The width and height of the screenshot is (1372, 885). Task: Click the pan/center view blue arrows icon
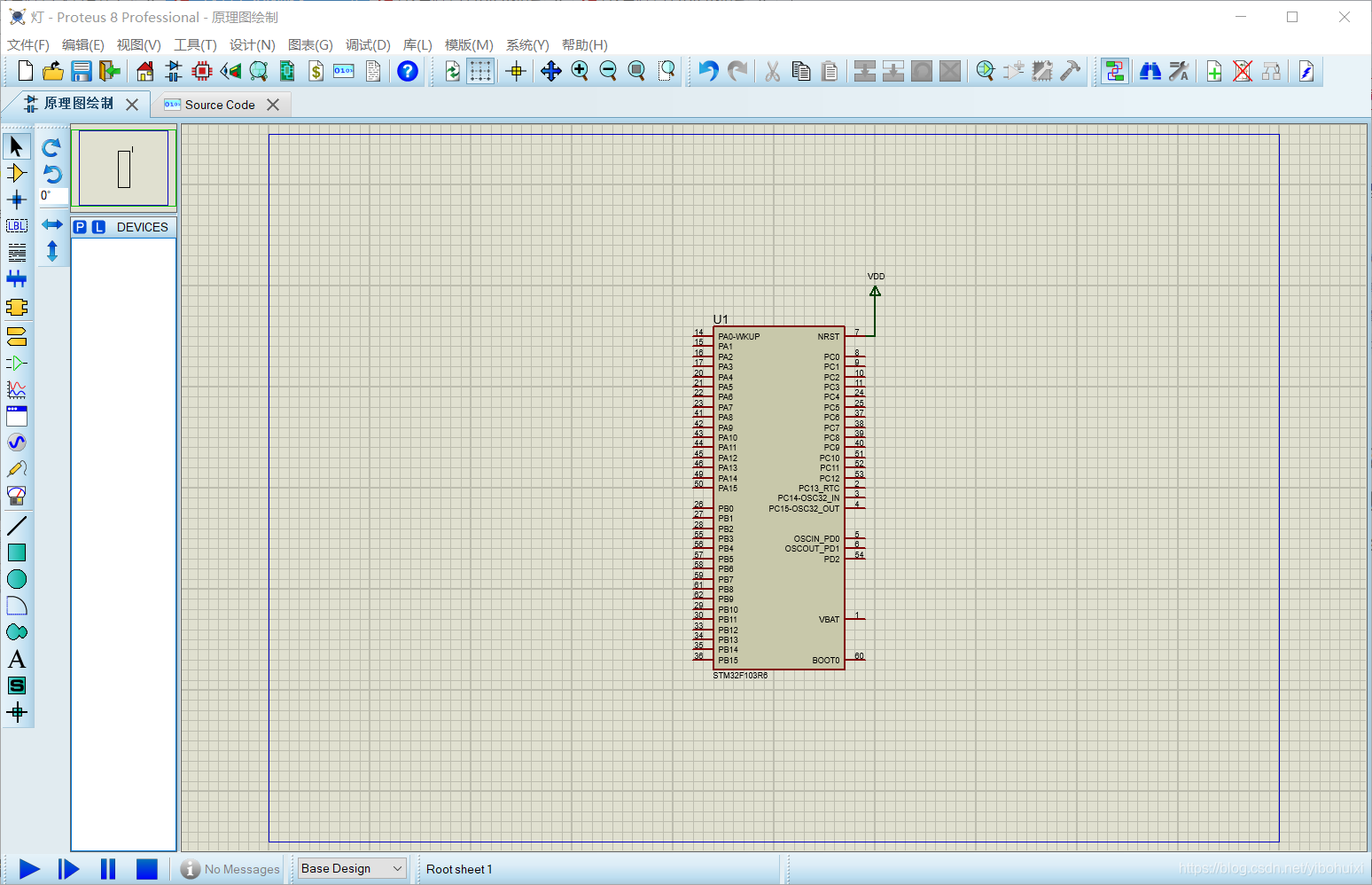(x=551, y=71)
